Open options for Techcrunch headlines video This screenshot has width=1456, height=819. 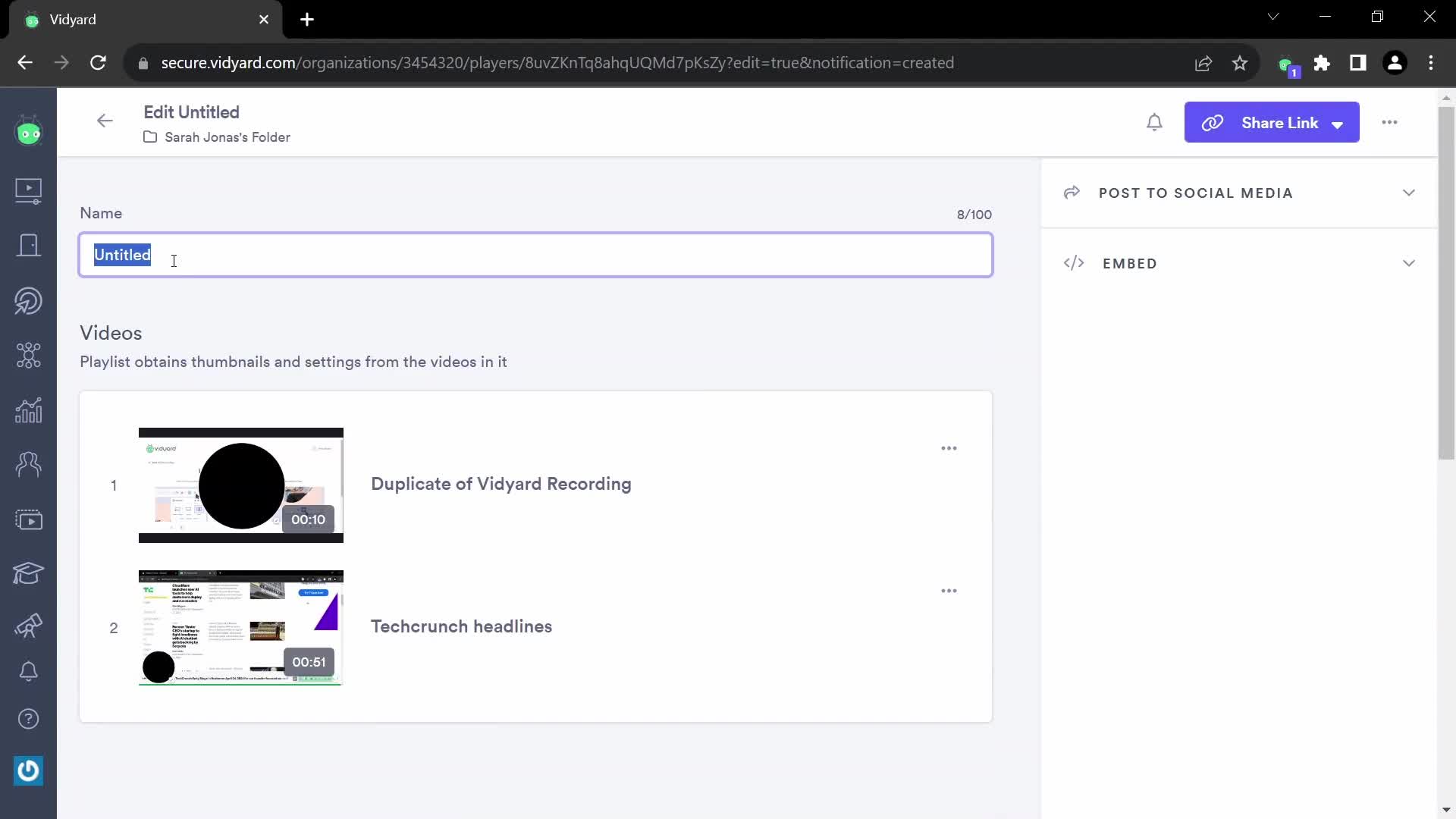[949, 591]
